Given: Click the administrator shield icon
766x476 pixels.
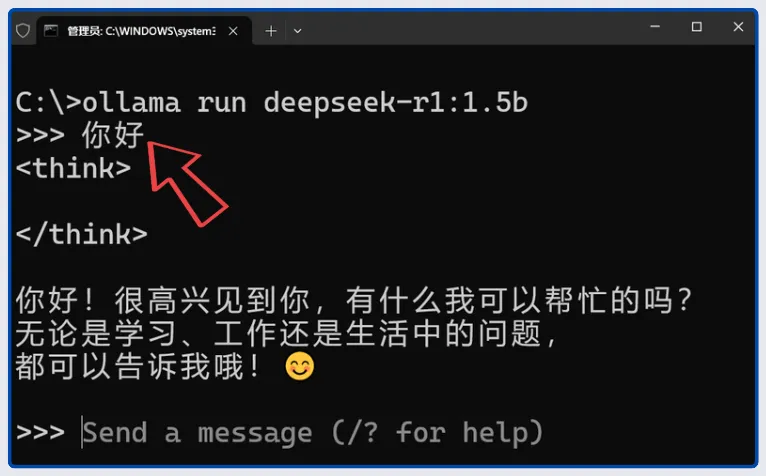Looking at the screenshot, I should [x=23, y=31].
